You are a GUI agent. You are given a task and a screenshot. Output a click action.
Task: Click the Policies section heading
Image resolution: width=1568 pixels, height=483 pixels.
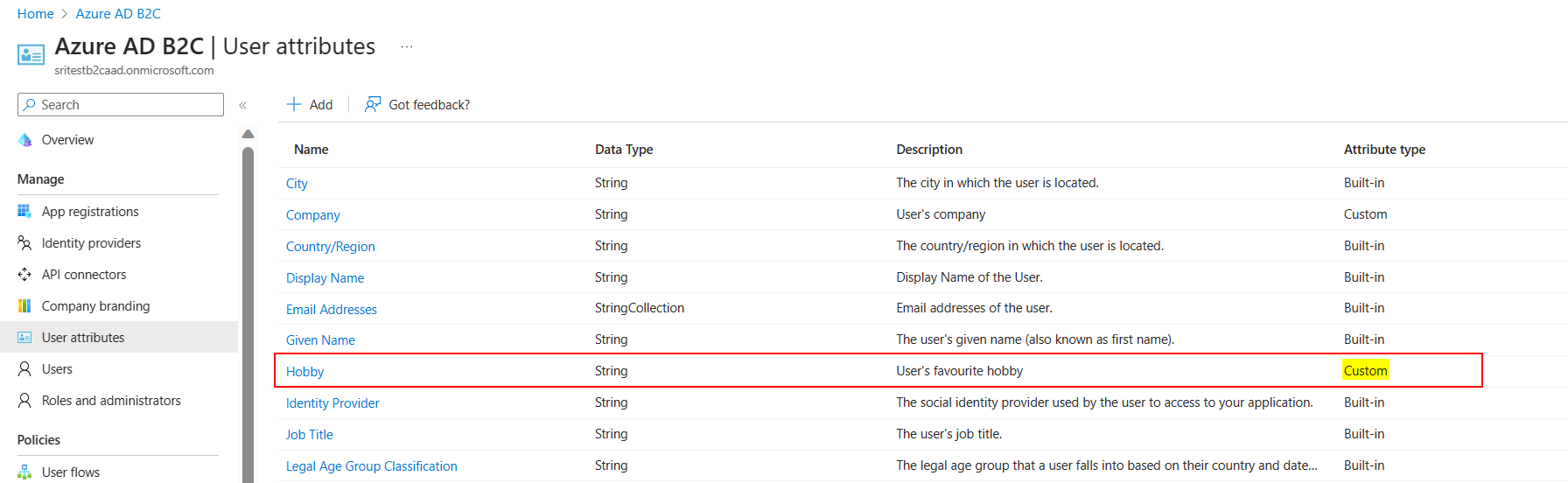point(38,440)
